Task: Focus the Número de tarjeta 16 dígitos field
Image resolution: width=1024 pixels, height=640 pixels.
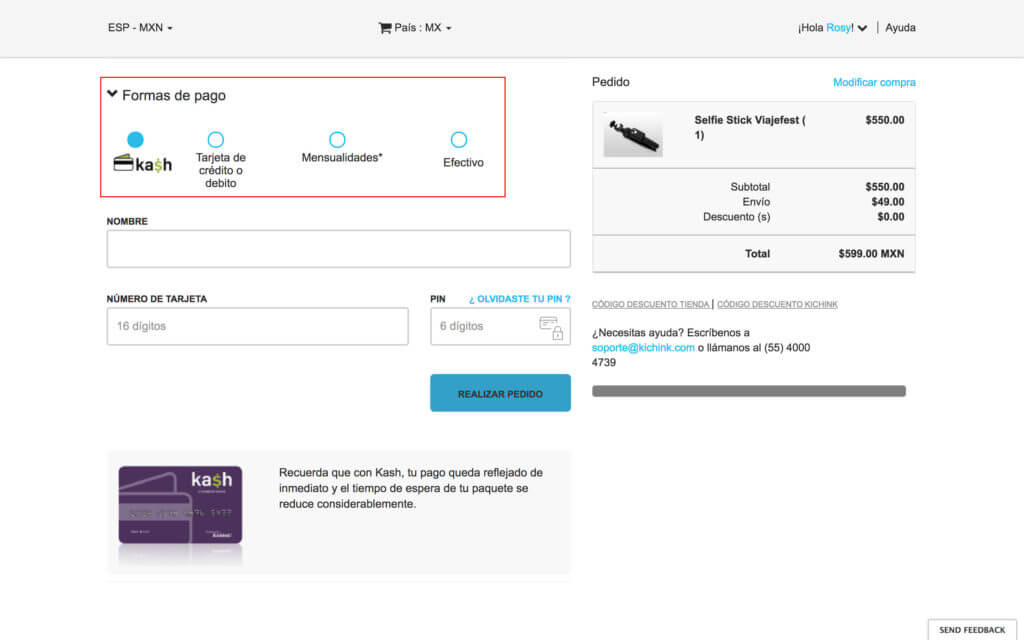Action: [257, 326]
